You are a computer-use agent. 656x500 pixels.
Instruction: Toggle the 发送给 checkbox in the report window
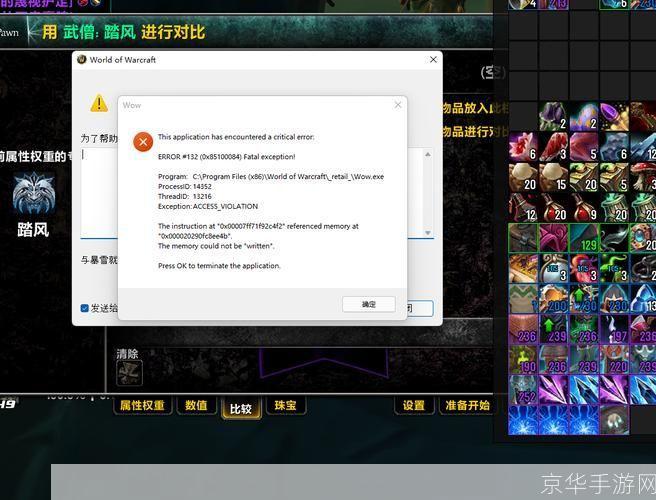tap(85, 308)
